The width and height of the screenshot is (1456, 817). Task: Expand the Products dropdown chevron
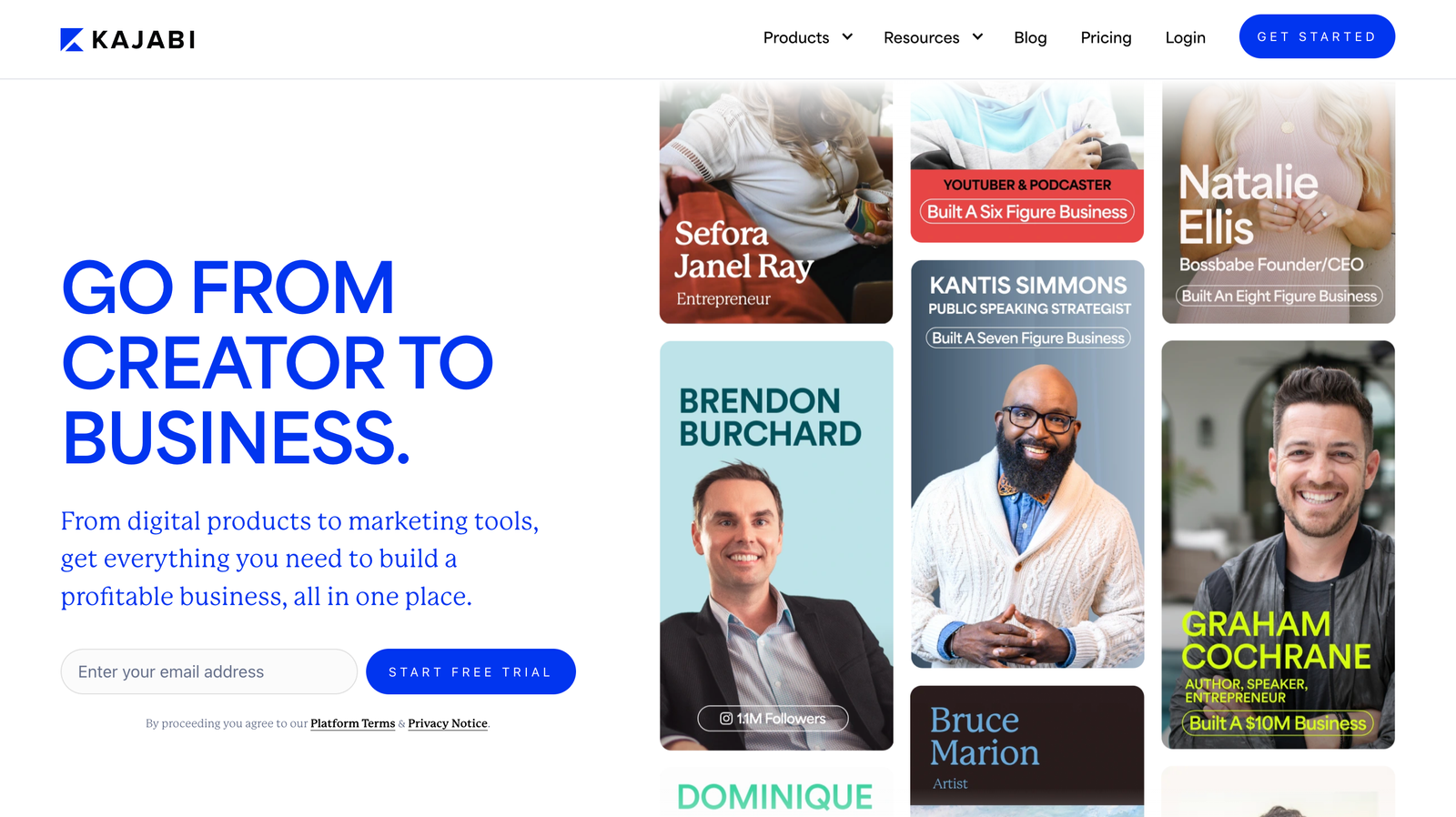(x=847, y=36)
